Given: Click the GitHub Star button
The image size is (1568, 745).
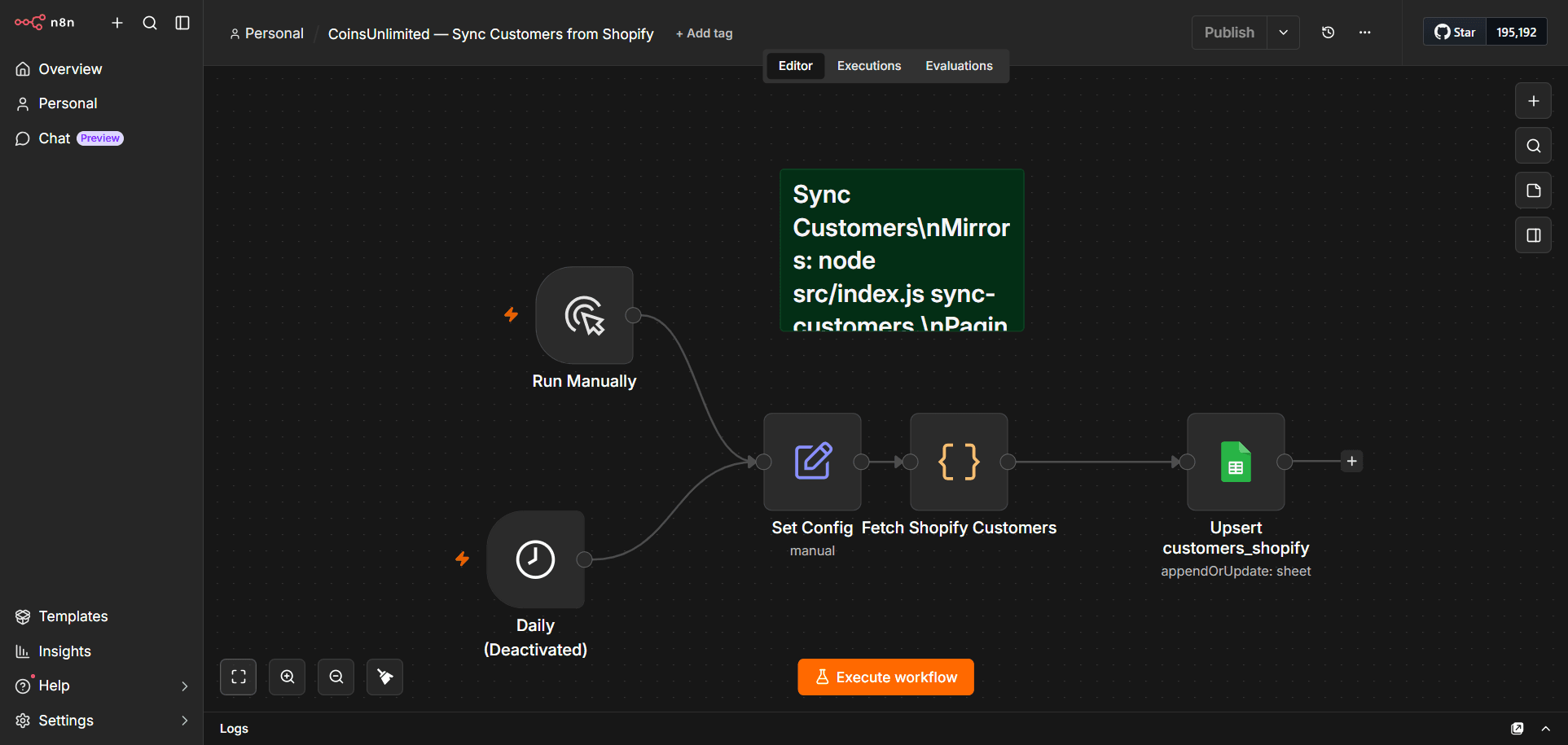Looking at the screenshot, I should (x=1455, y=33).
